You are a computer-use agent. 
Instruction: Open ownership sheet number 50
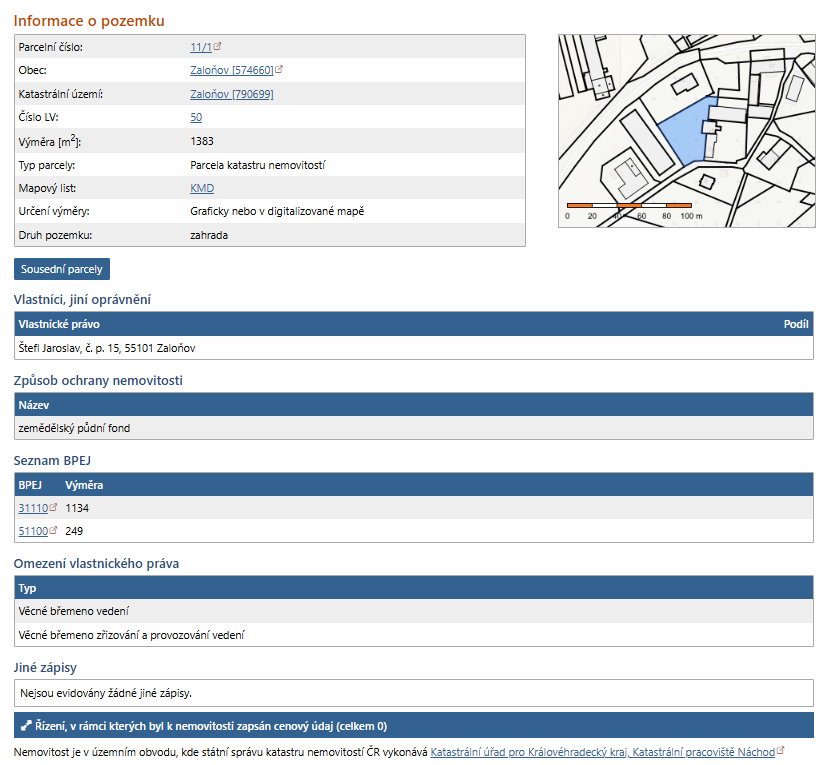pyautogui.click(x=196, y=117)
